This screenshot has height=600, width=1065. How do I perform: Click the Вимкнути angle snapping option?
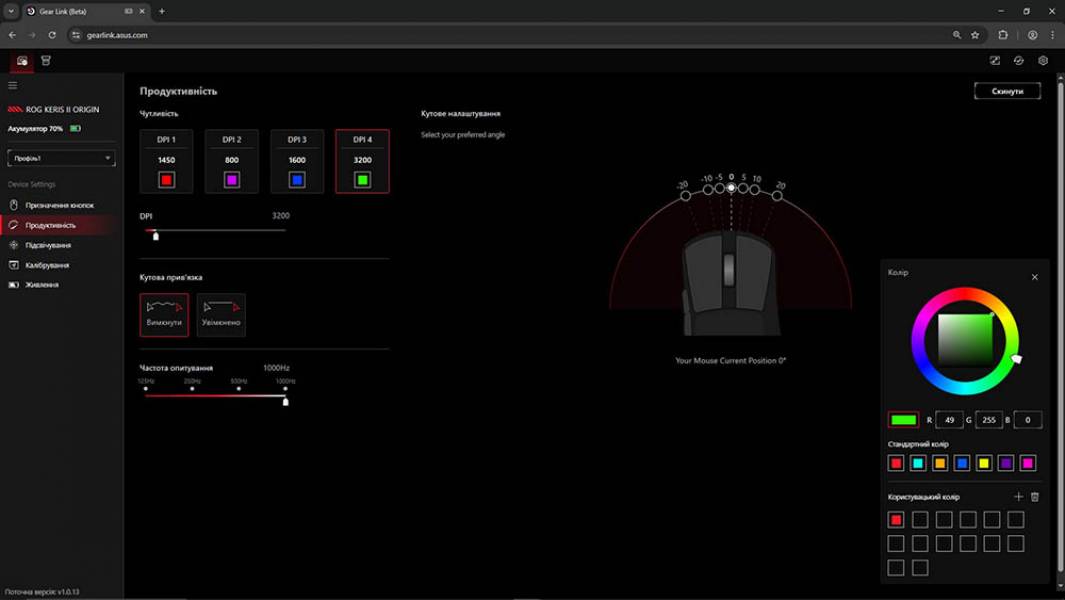164,315
